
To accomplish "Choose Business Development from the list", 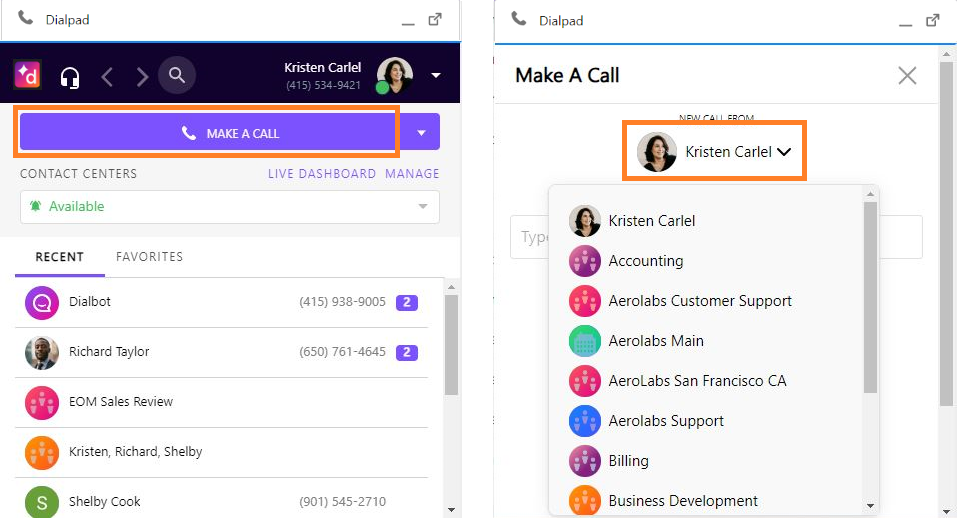I will tap(707, 501).
